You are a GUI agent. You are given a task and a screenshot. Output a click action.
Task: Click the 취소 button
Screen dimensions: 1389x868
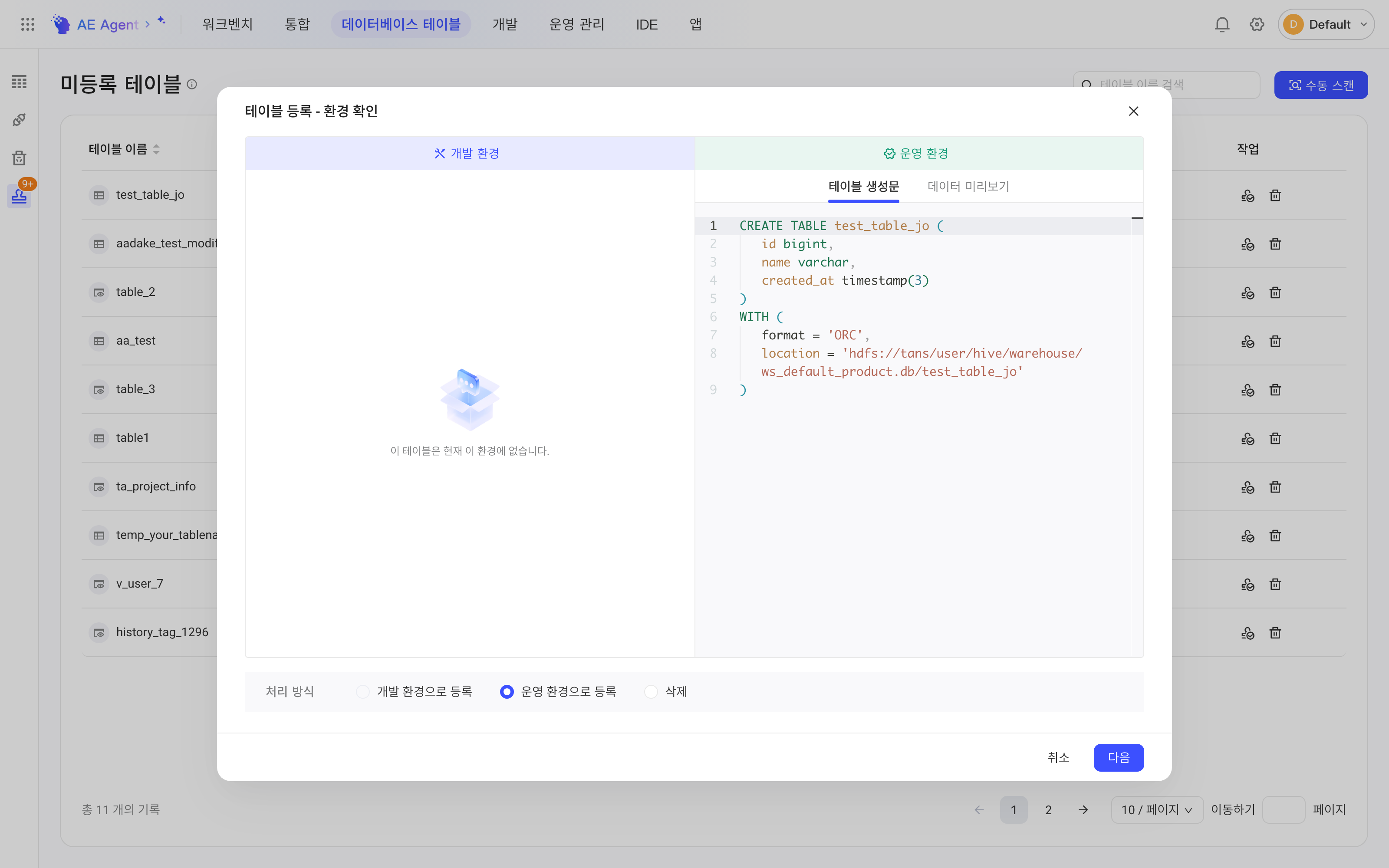coord(1058,758)
